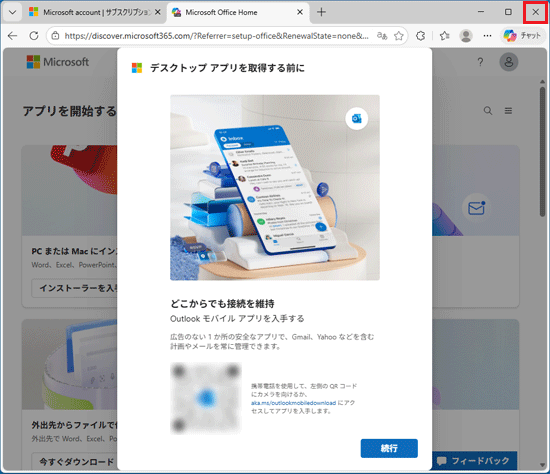
Task: Click the Microsoft logo in page header
Action: 58,62
